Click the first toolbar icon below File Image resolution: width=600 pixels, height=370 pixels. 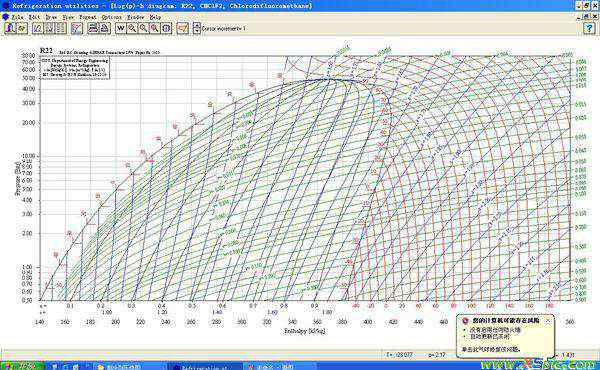click(10, 28)
